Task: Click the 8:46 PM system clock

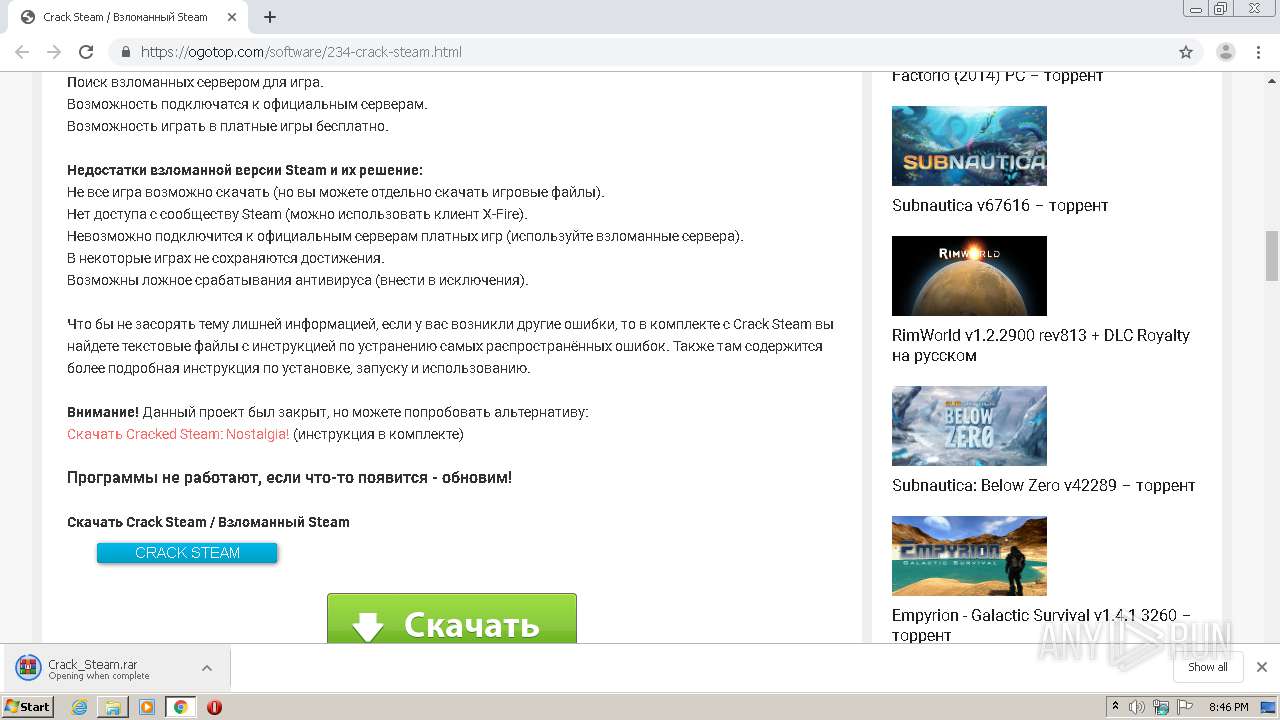Action: (x=1228, y=707)
